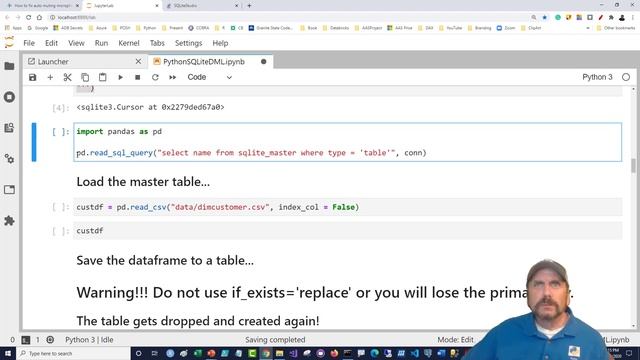Click the Python 3 kernel name

597,77
